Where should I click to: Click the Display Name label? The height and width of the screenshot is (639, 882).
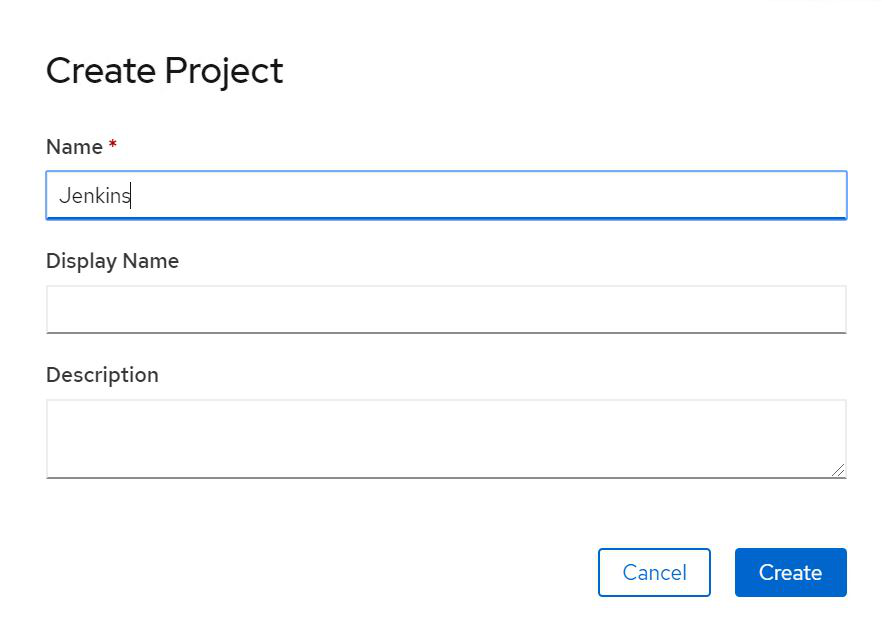coord(112,261)
